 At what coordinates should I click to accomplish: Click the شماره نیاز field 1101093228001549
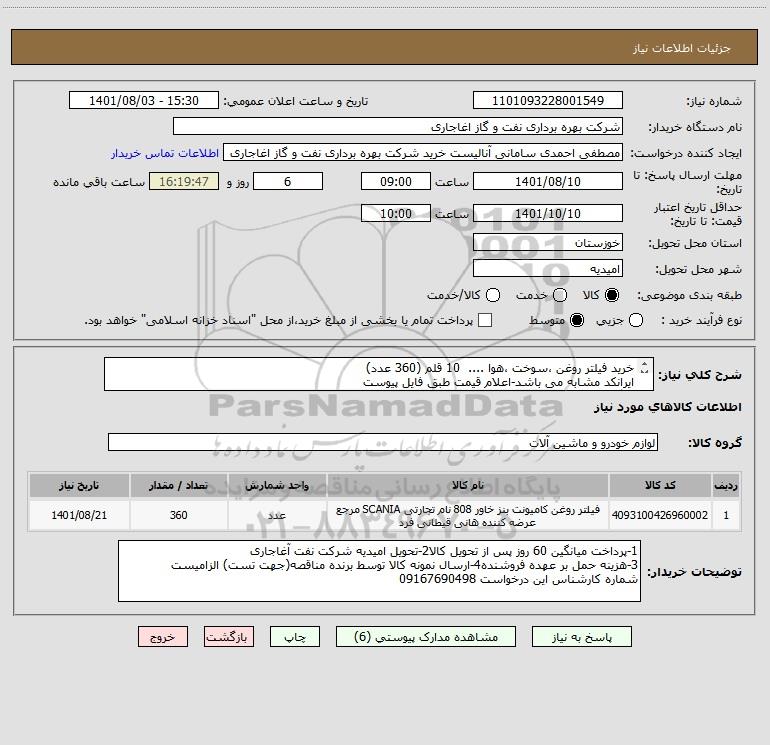click(548, 101)
